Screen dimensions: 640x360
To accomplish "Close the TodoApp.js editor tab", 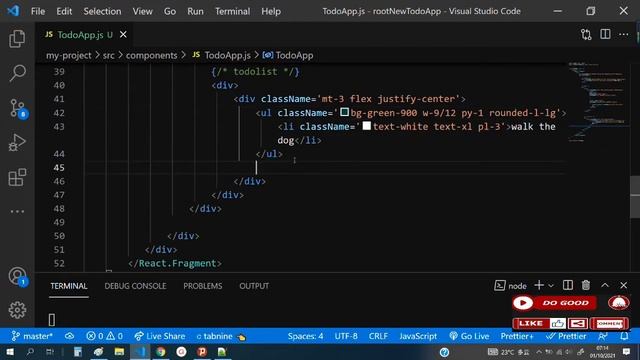I will (x=123, y=35).
